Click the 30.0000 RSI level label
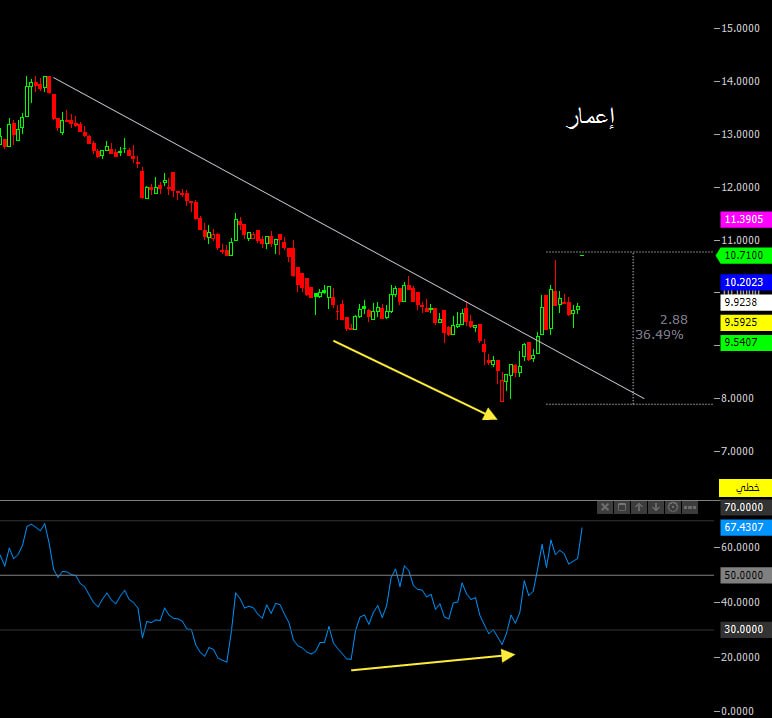The width and height of the screenshot is (772, 718). [x=745, y=629]
